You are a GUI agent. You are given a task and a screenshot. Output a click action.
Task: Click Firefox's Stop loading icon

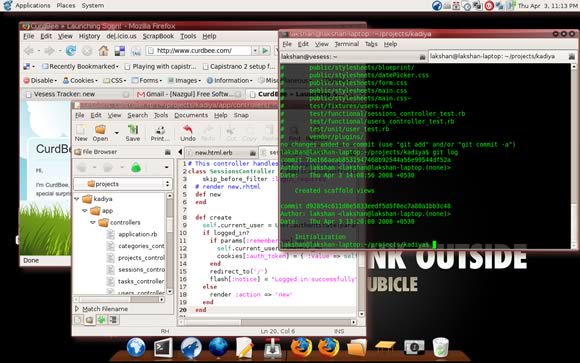click(x=87, y=51)
